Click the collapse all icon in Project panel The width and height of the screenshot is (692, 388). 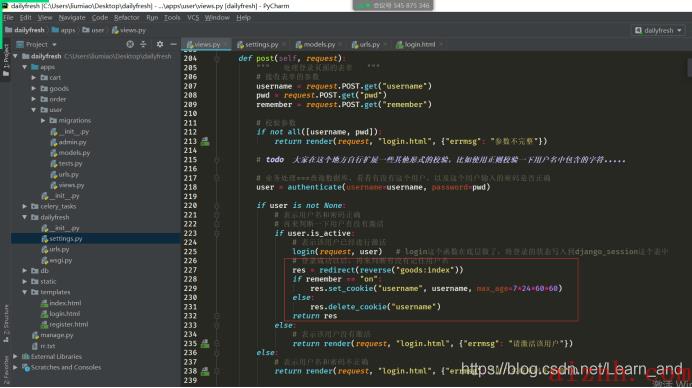tap(143, 45)
